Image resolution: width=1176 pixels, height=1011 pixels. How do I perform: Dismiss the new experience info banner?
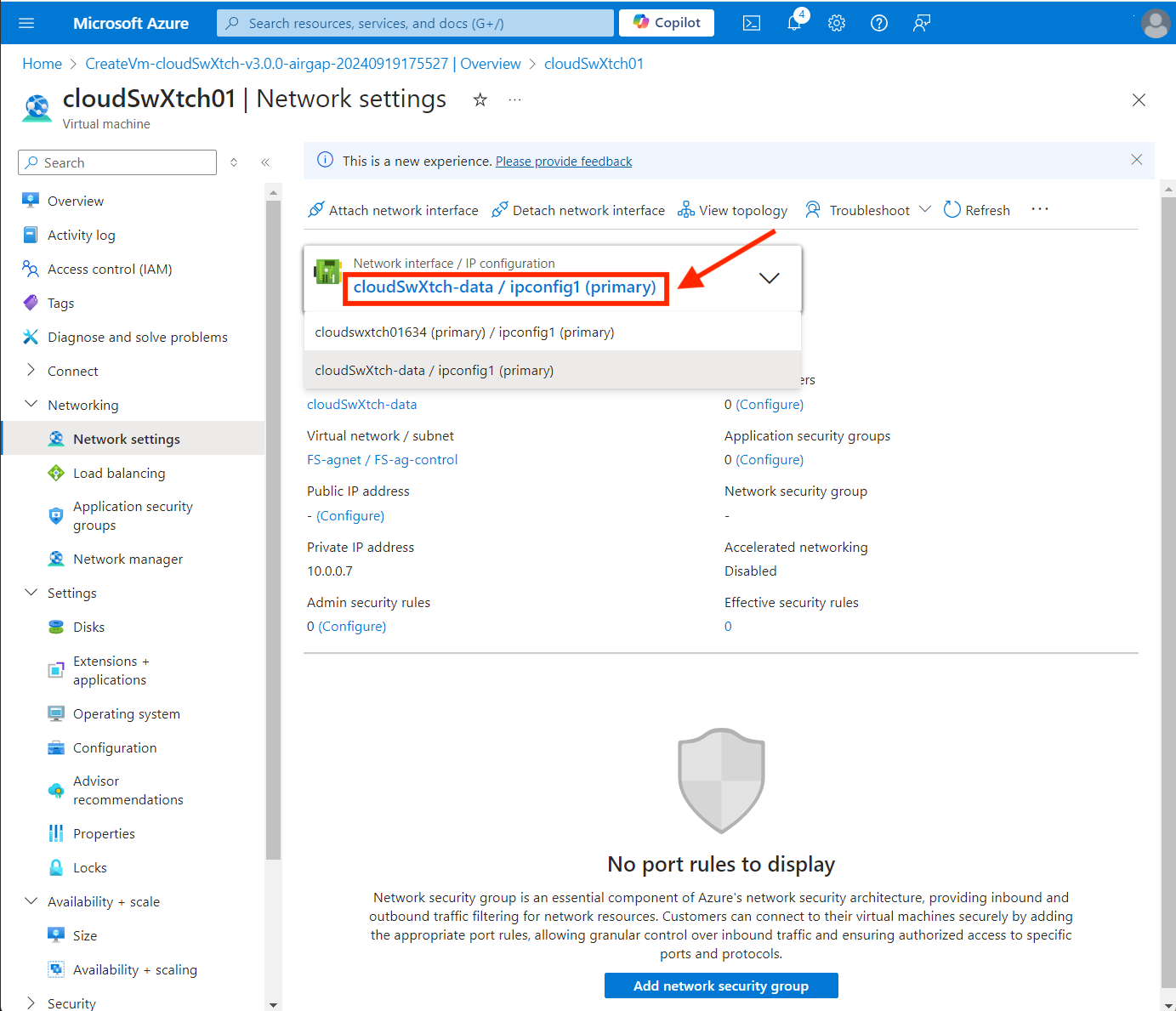point(1136,160)
